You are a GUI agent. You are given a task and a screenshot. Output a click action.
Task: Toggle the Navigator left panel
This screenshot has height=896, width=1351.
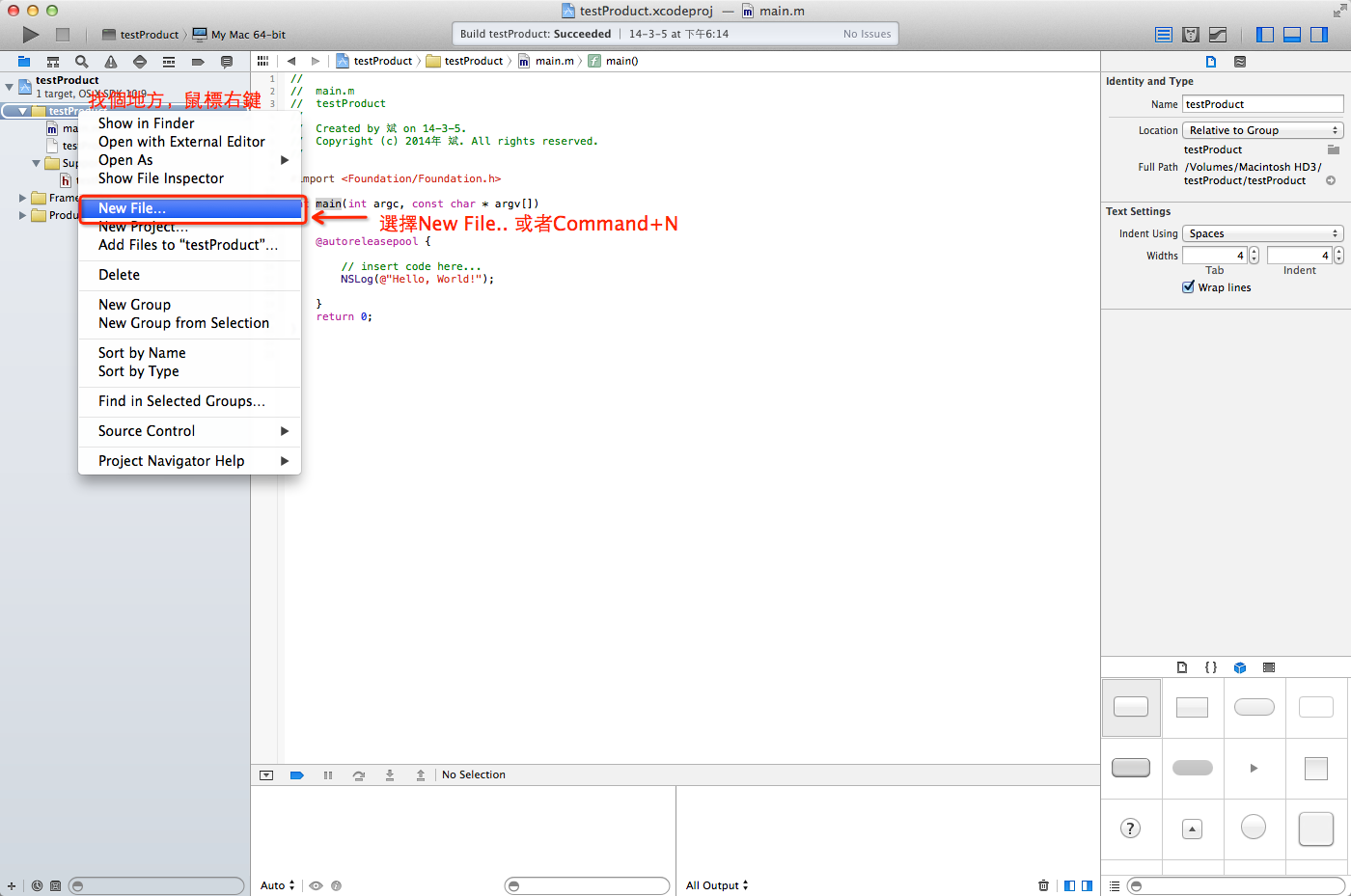(1265, 35)
